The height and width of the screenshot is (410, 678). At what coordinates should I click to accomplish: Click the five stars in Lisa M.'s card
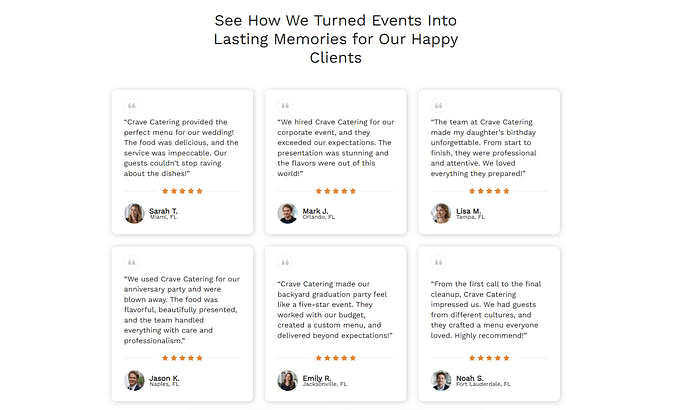point(489,191)
